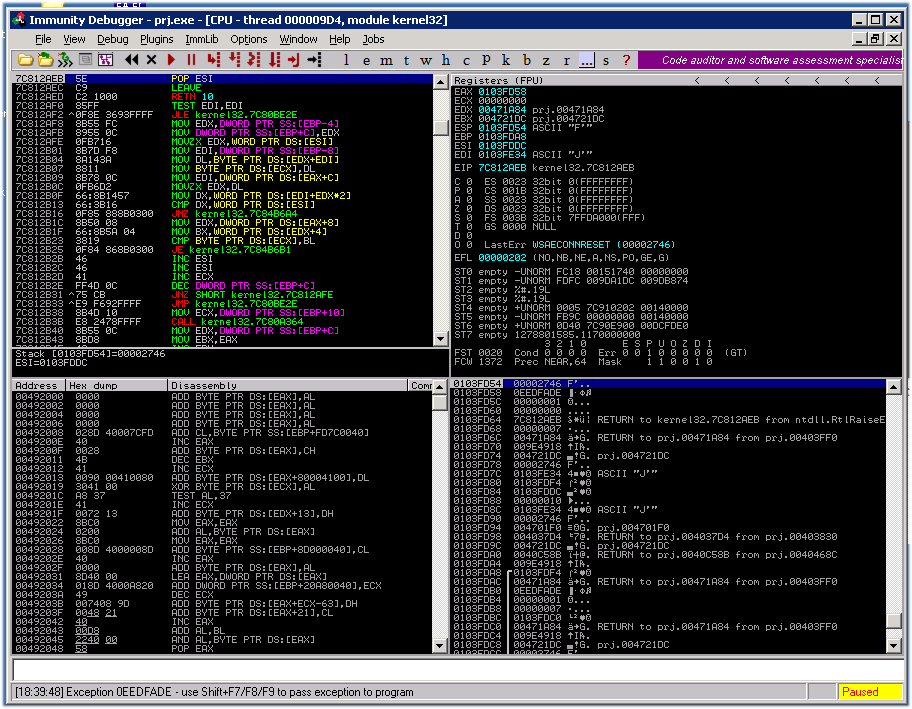Show threads via the 't' button
This screenshot has width=912, height=709.
[407, 60]
